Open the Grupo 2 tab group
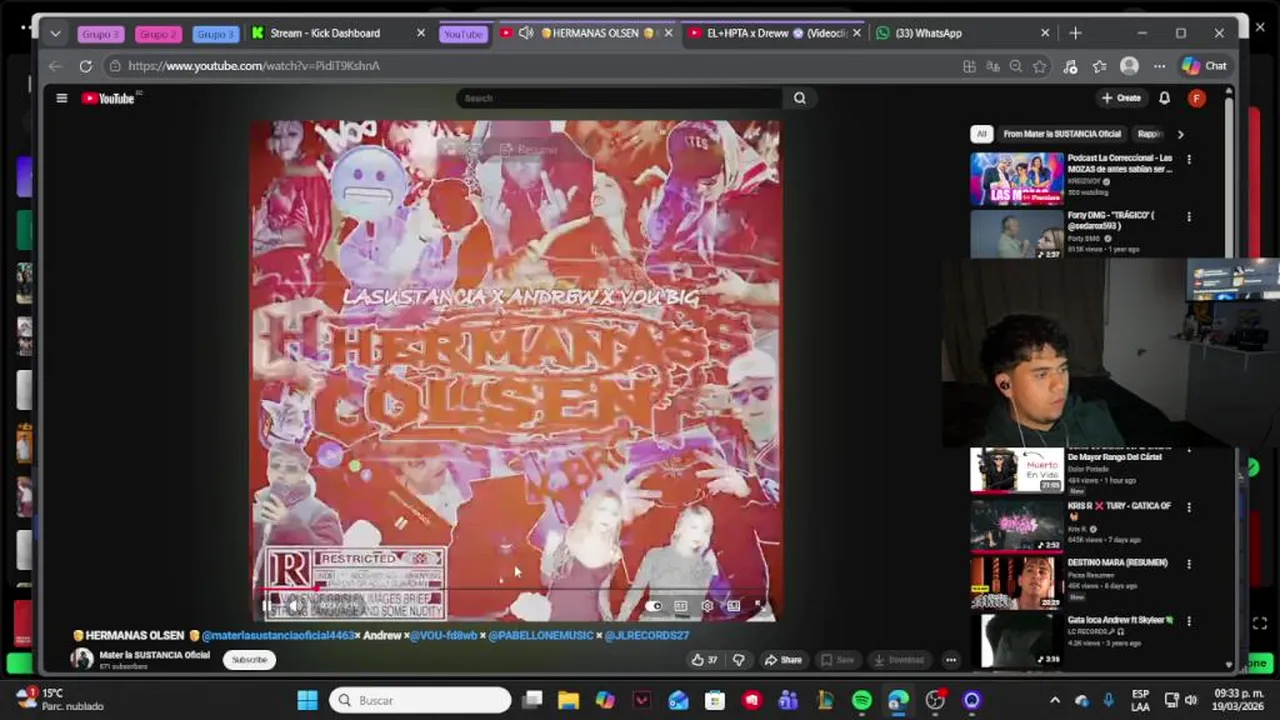1280x720 pixels. (x=158, y=34)
